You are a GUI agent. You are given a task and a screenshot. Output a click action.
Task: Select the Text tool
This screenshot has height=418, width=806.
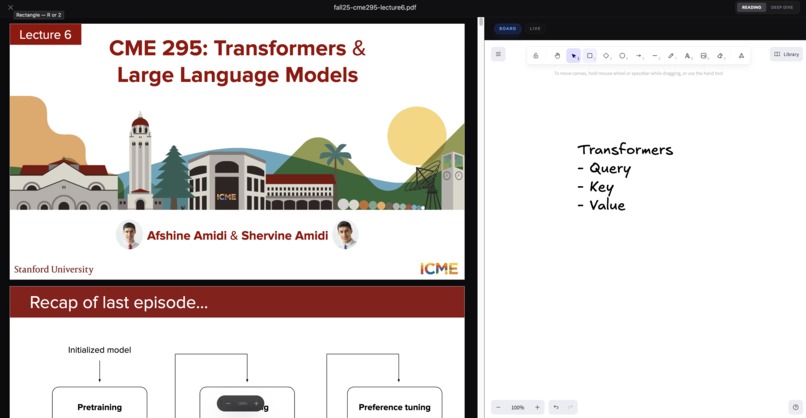point(688,56)
